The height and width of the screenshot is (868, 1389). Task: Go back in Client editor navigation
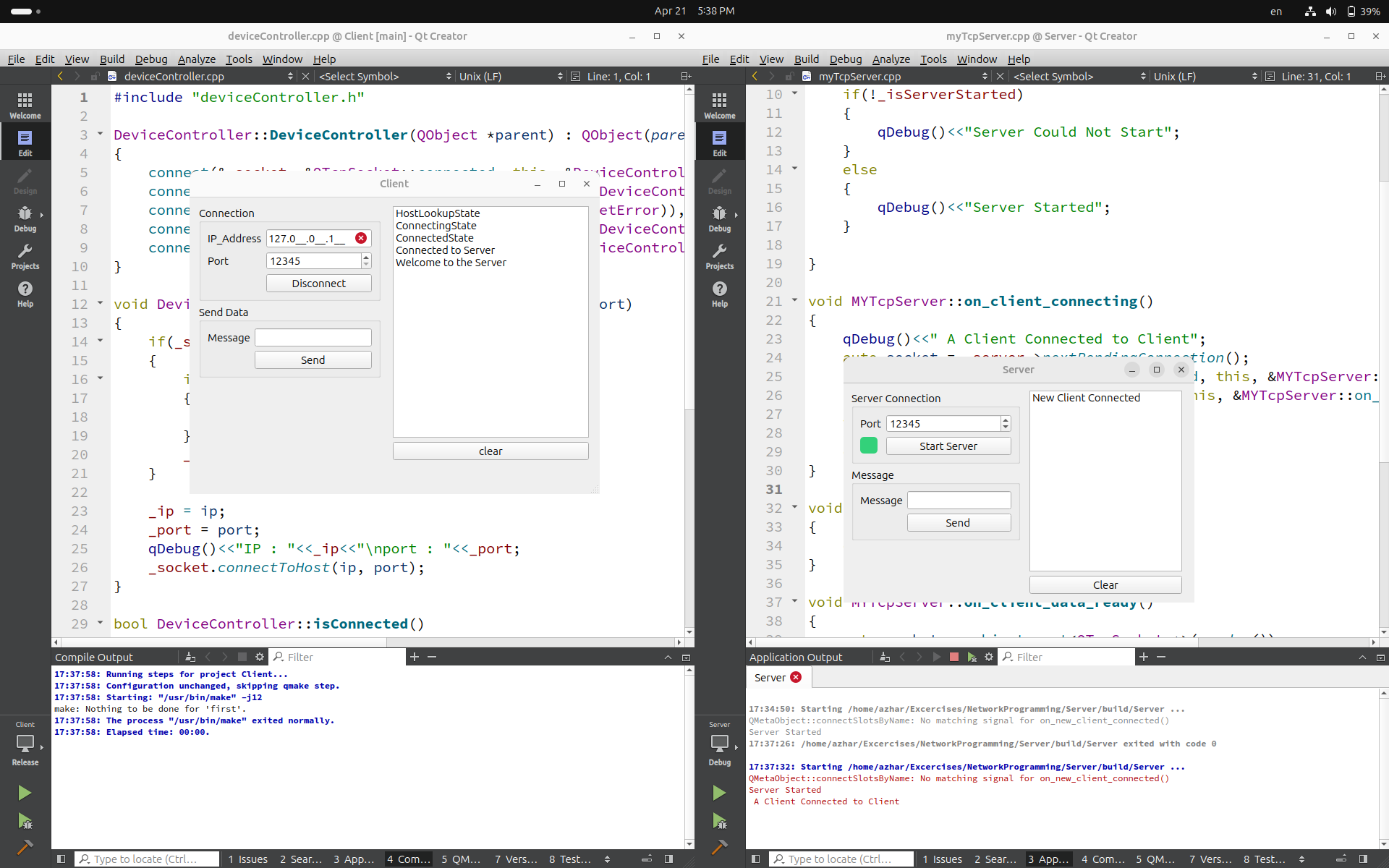[x=60, y=76]
